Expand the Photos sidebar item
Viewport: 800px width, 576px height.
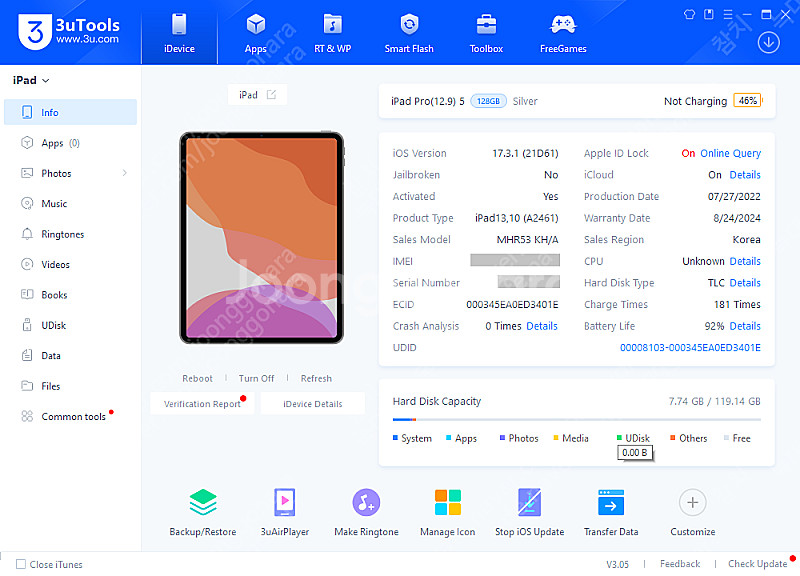click(x=125, y=174)
